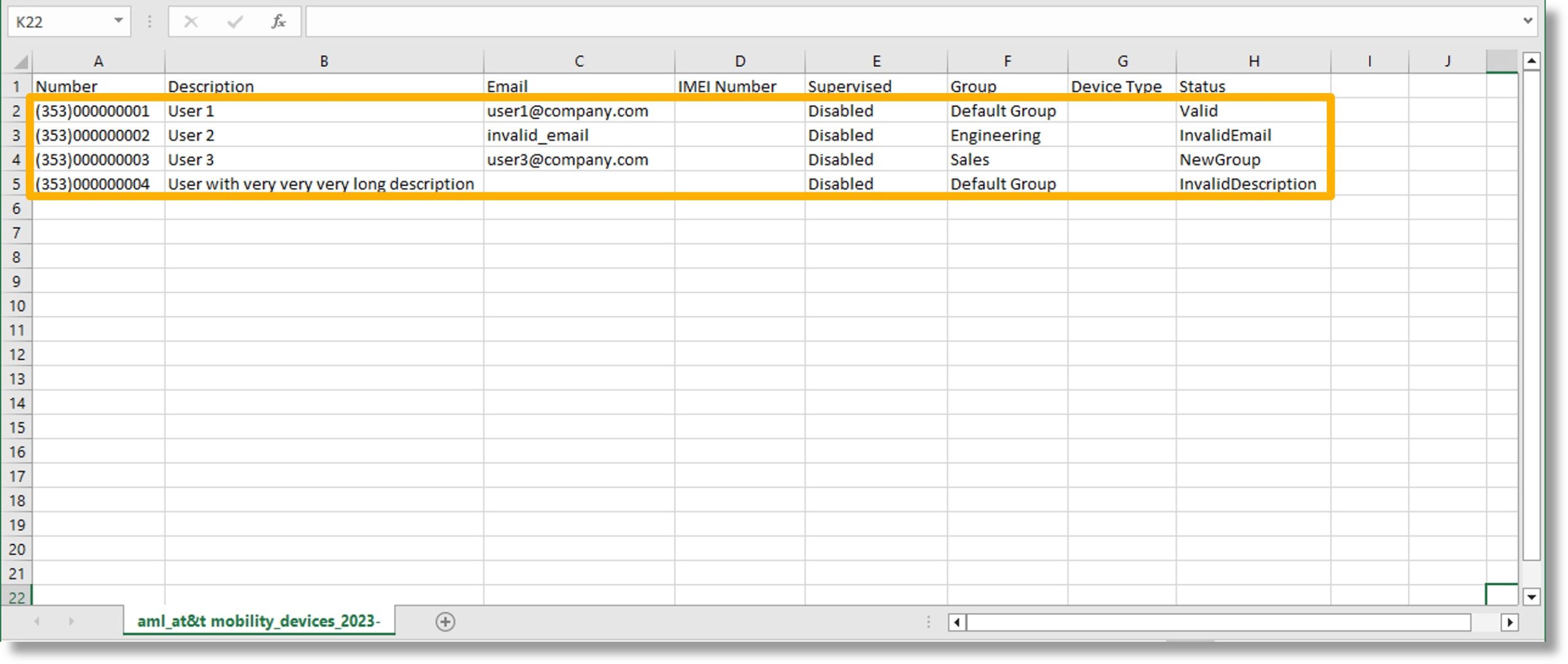This screenshot has height=664, width=1568.
Task: Click the vertical scrollbar thumb
Action: tap(1531, 315)
